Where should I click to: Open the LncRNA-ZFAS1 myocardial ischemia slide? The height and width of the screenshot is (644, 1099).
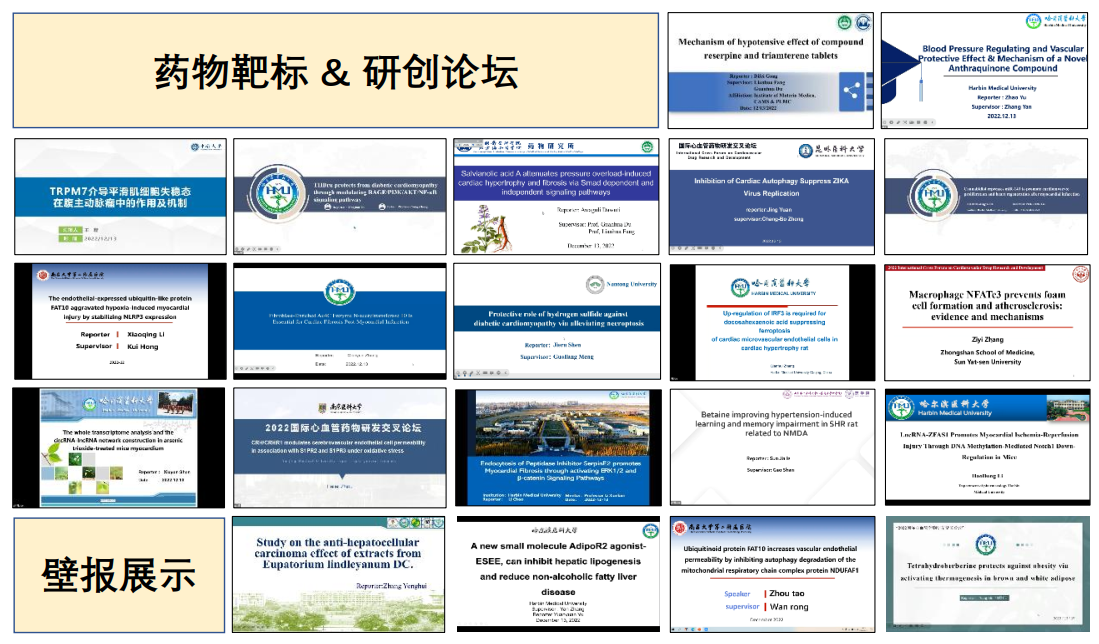point(983,446)
